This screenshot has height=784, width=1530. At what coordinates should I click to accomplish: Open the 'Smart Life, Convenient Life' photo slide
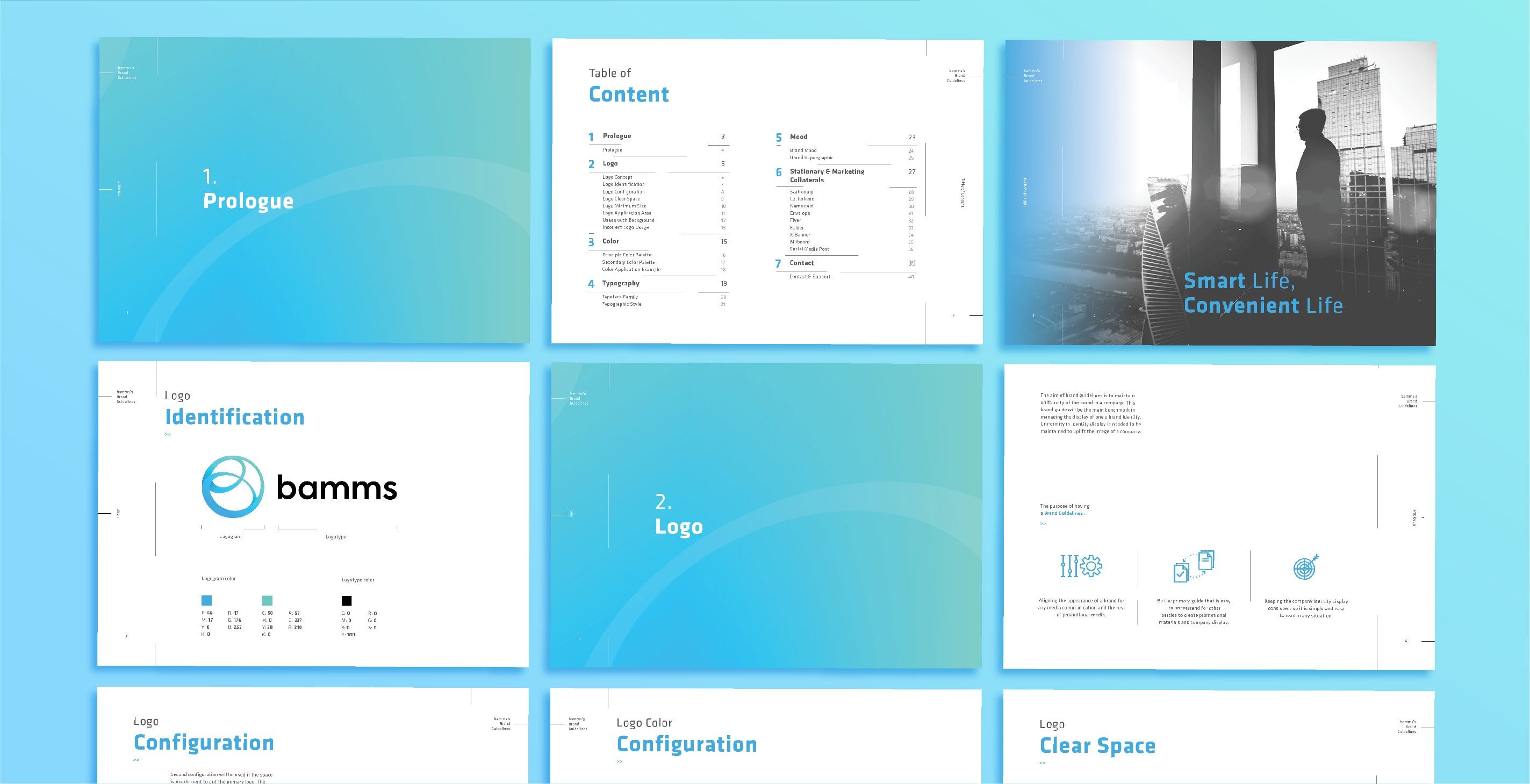point(1220,193)
